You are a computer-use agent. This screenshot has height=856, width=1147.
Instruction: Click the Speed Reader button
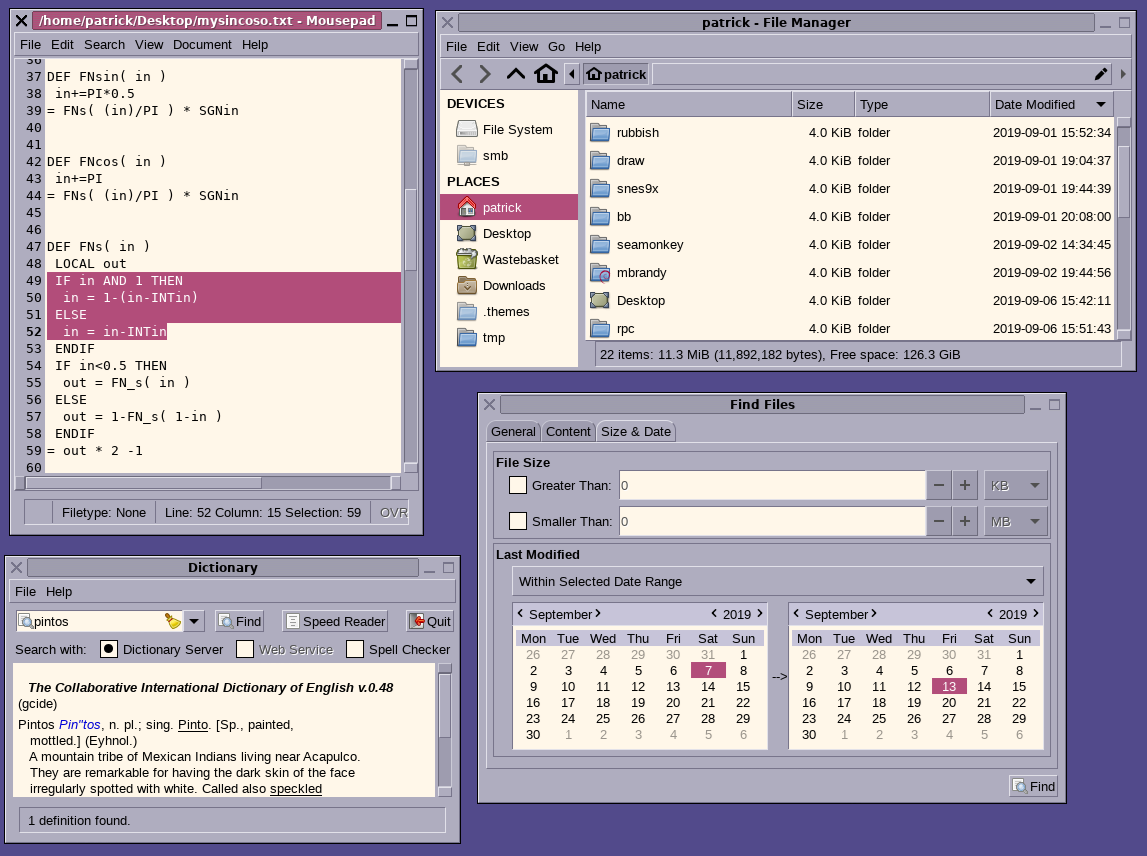point(335,621)
